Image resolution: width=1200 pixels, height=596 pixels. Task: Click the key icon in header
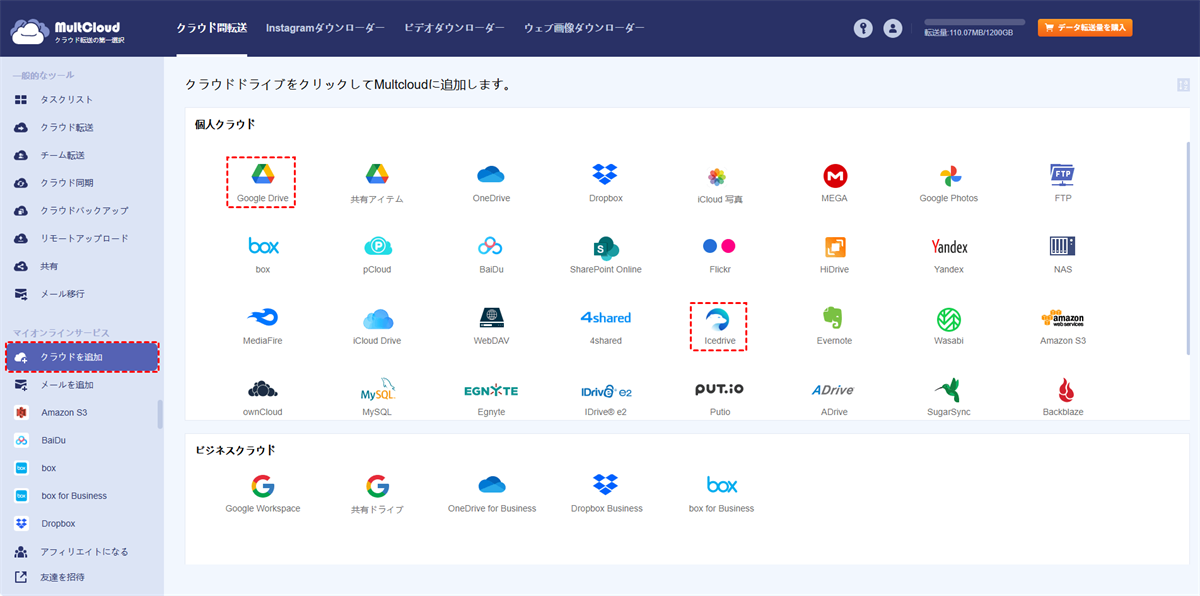pyautogui.click(x=863, y=28)
